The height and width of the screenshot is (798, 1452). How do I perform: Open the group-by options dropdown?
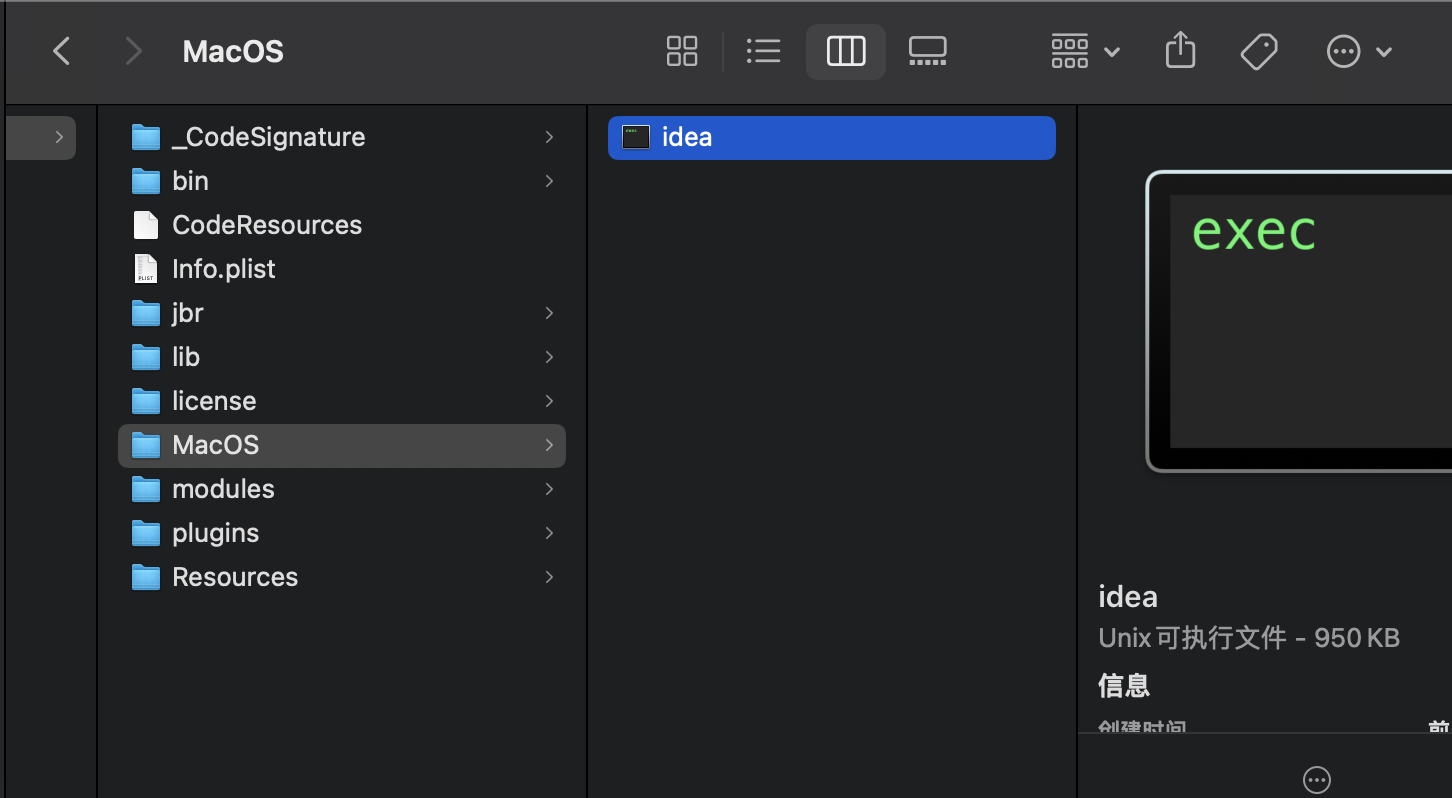[x=1085, y=51]
